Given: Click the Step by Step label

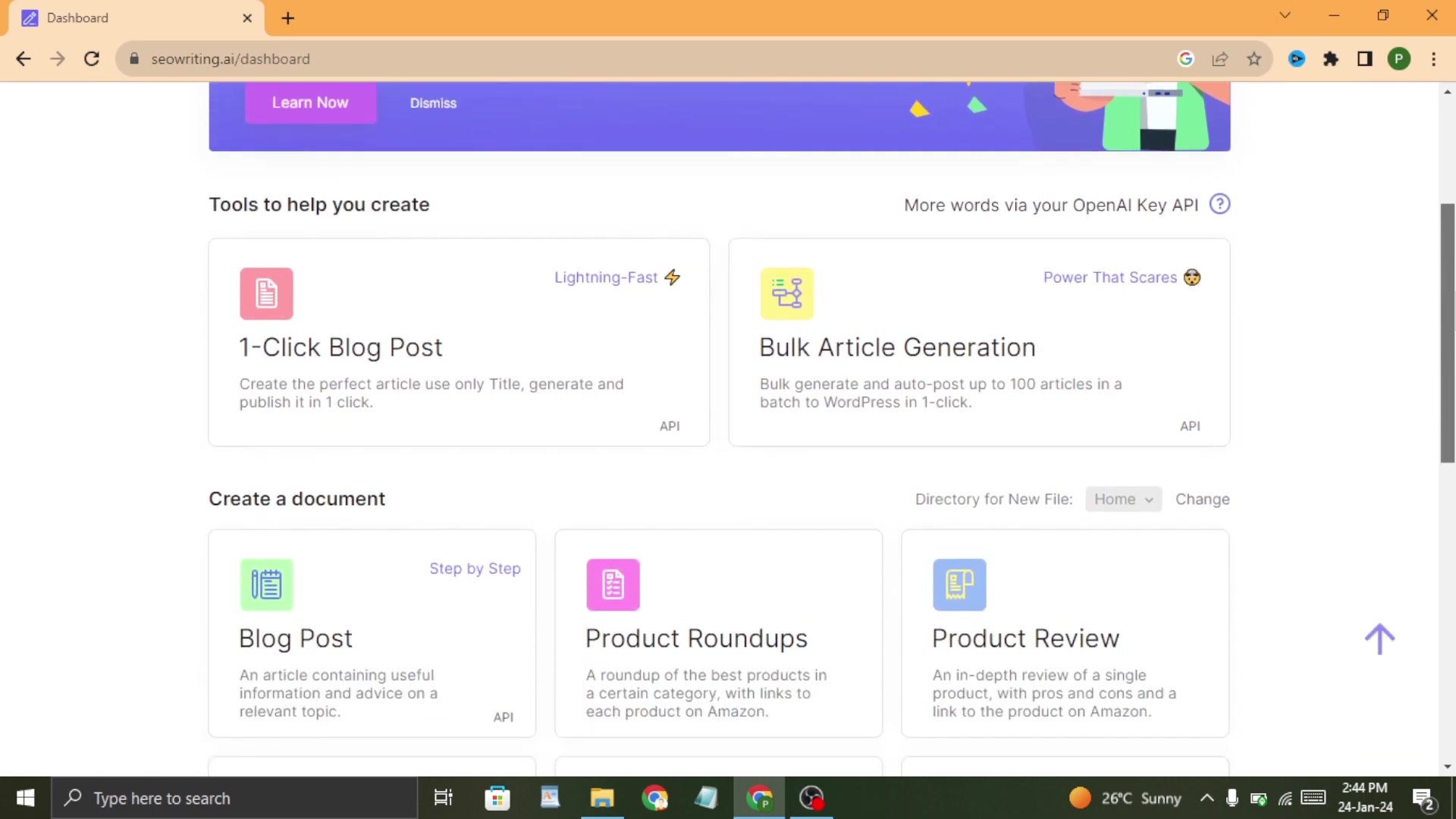Looking at the screenshot, I should (475, 569).
